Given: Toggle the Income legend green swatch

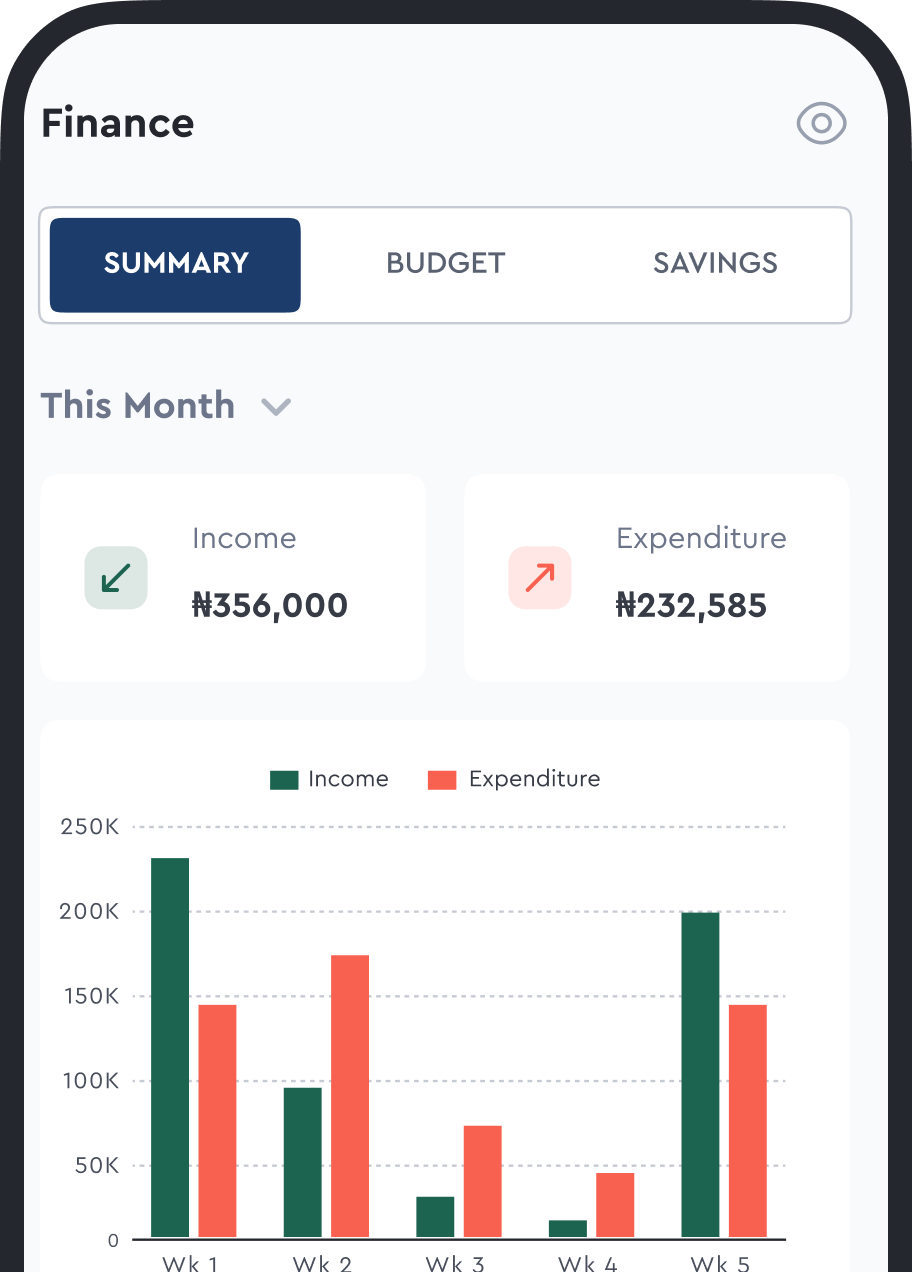Looking at the screenshot, I should point(284,780).
